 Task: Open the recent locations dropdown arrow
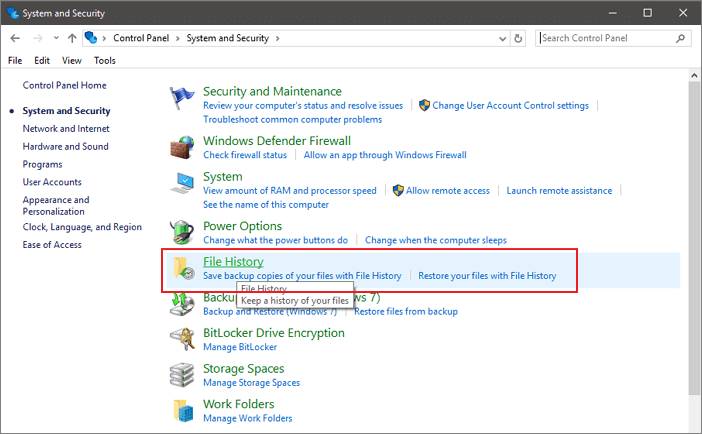[x=55, y=38]
